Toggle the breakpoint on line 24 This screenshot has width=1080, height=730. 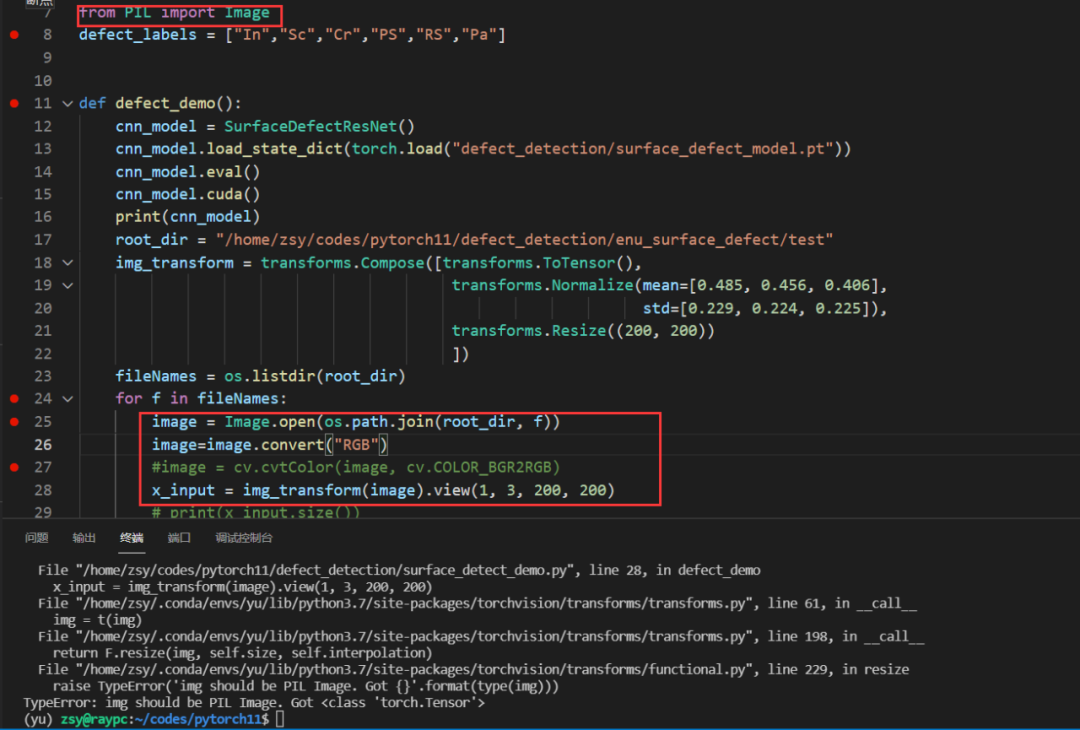14,399
